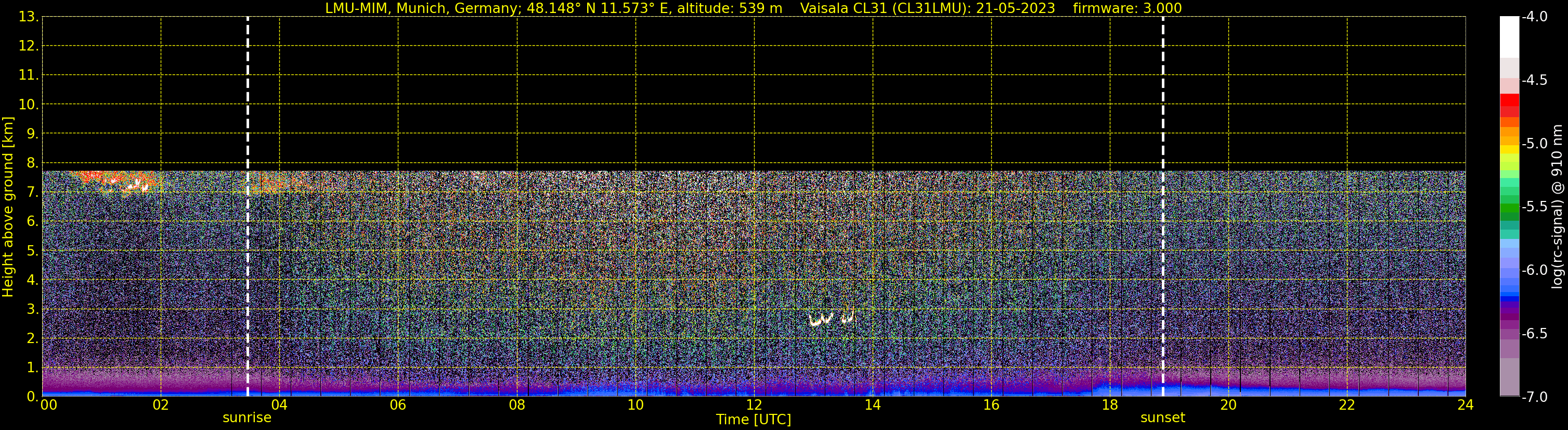Click the white dashed sunrise marker line
The height and width of the screenshot is (430, 1568).
248,207
